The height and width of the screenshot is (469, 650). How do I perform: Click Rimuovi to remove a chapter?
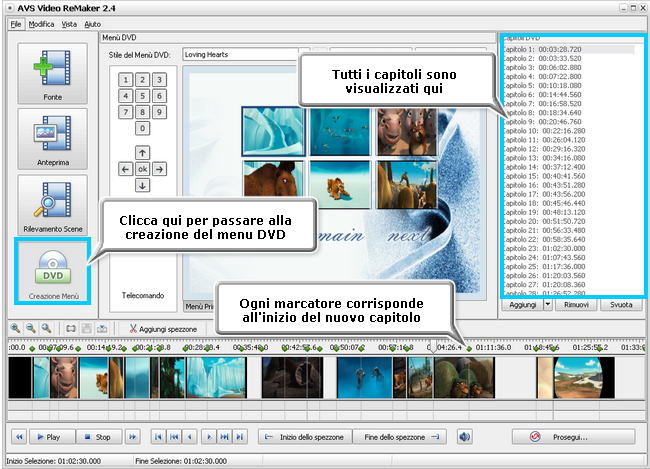coord(576,305)
